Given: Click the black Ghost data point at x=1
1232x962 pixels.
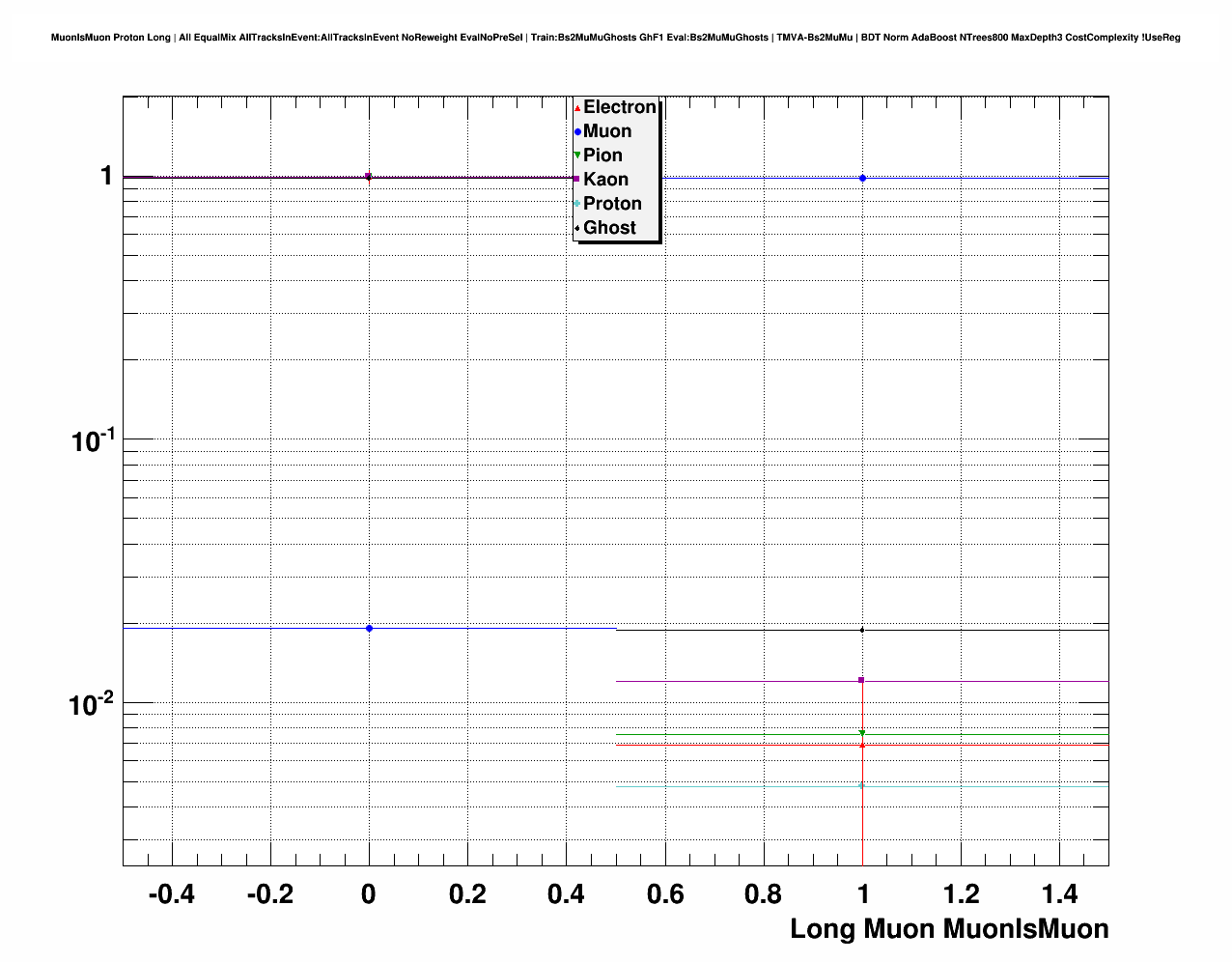Looking at the screenshot, I should click(x=862, y=630).
